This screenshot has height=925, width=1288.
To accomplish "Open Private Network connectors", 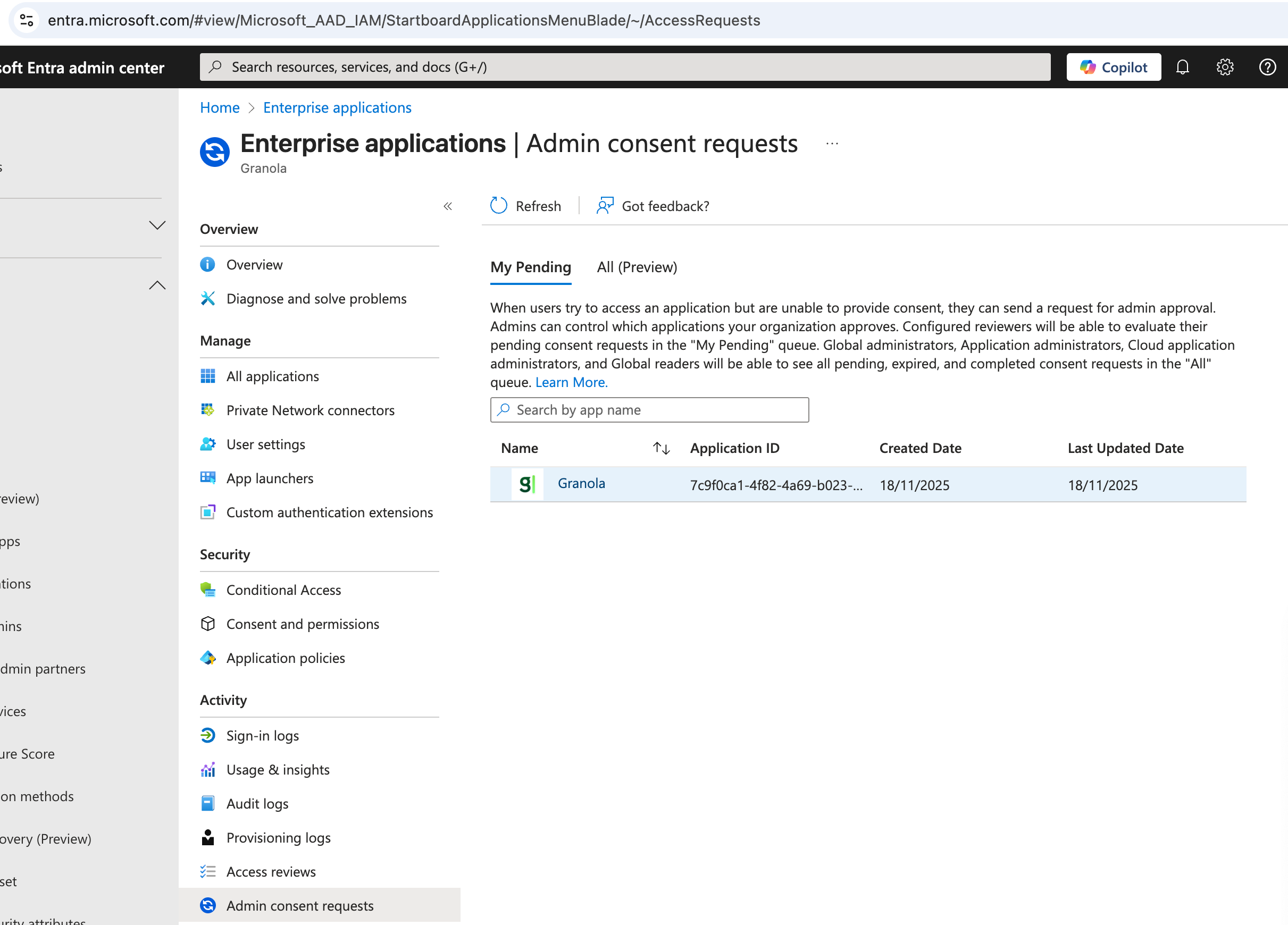I will pyautogui.click(x=310, y=410).
